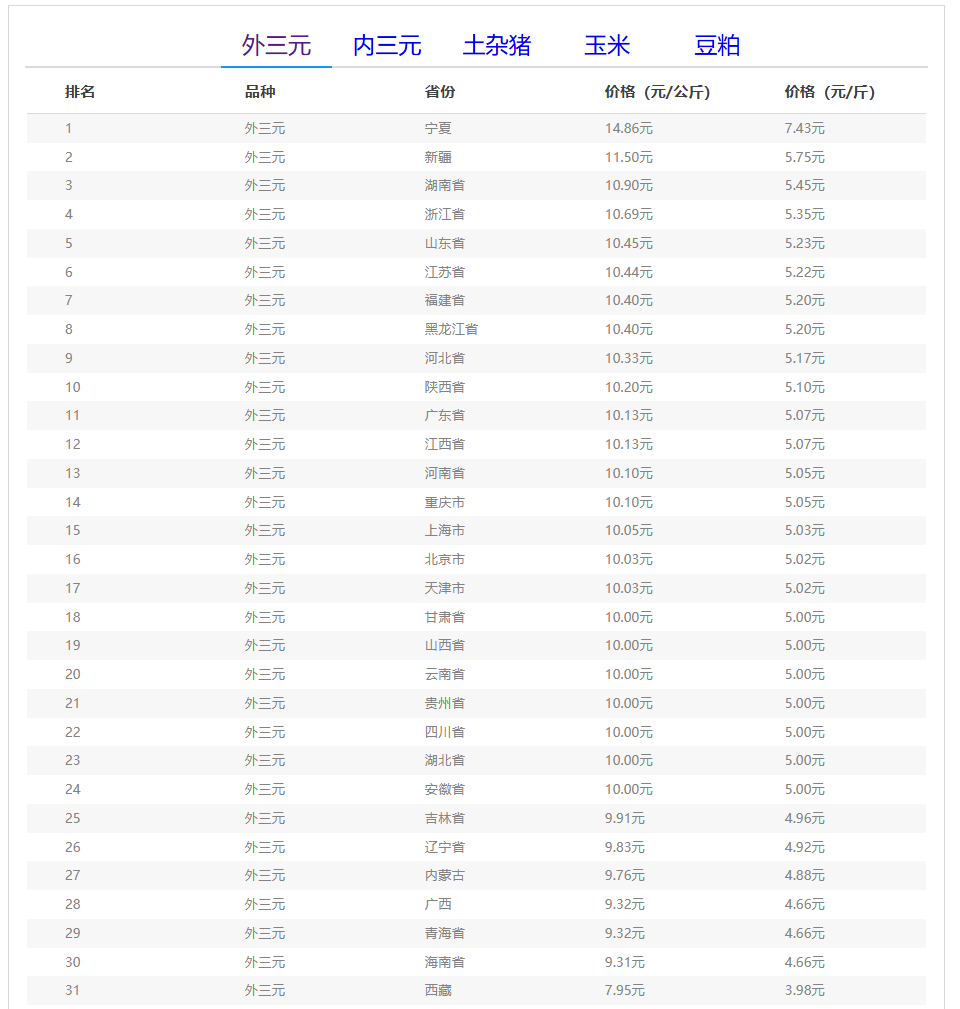
Task: Select the 西藏 province cell
Action: coord(438,990)
